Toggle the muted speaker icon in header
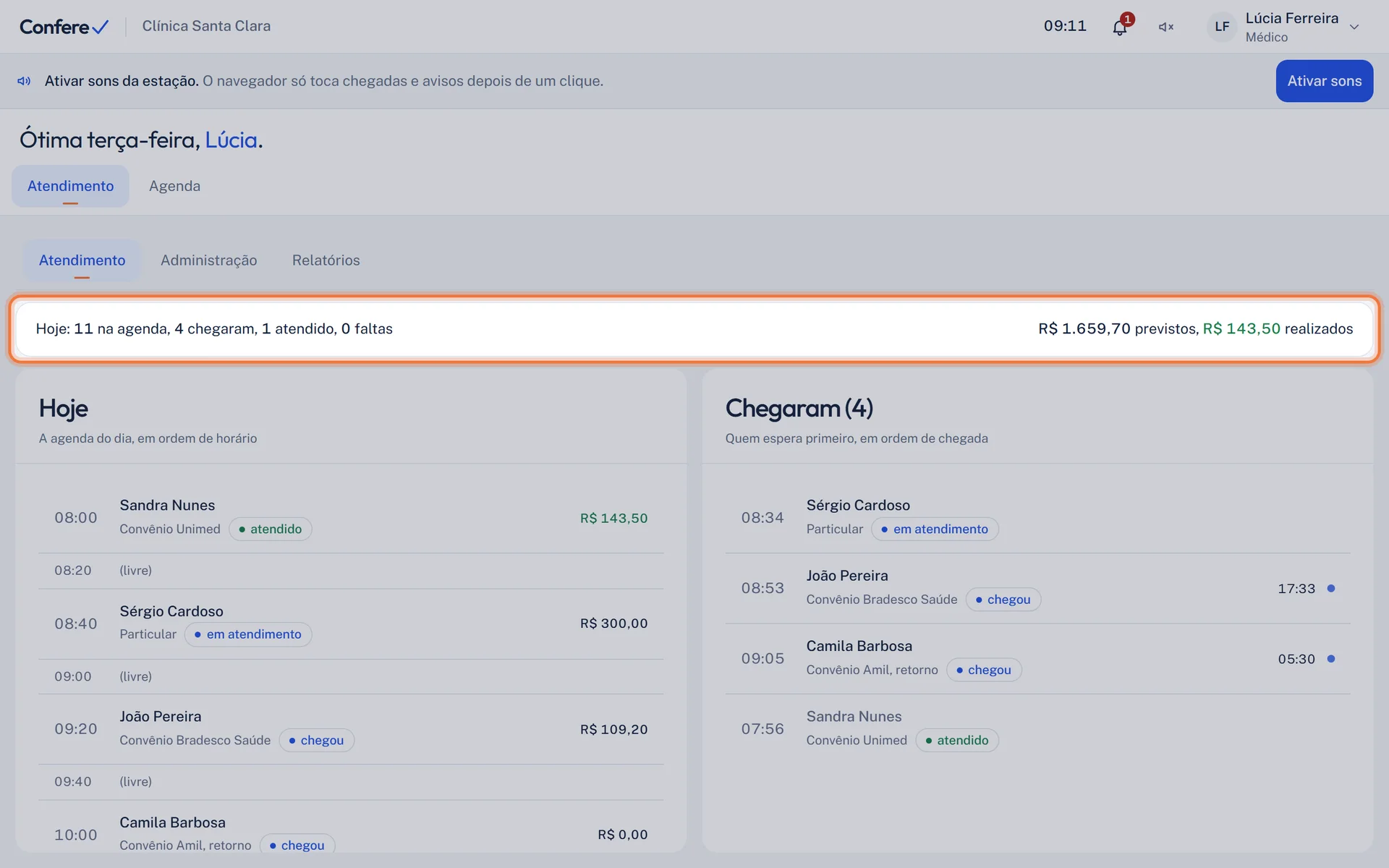The height and width of the screenshot is (868, 1389). click(x=1165, y=27)
